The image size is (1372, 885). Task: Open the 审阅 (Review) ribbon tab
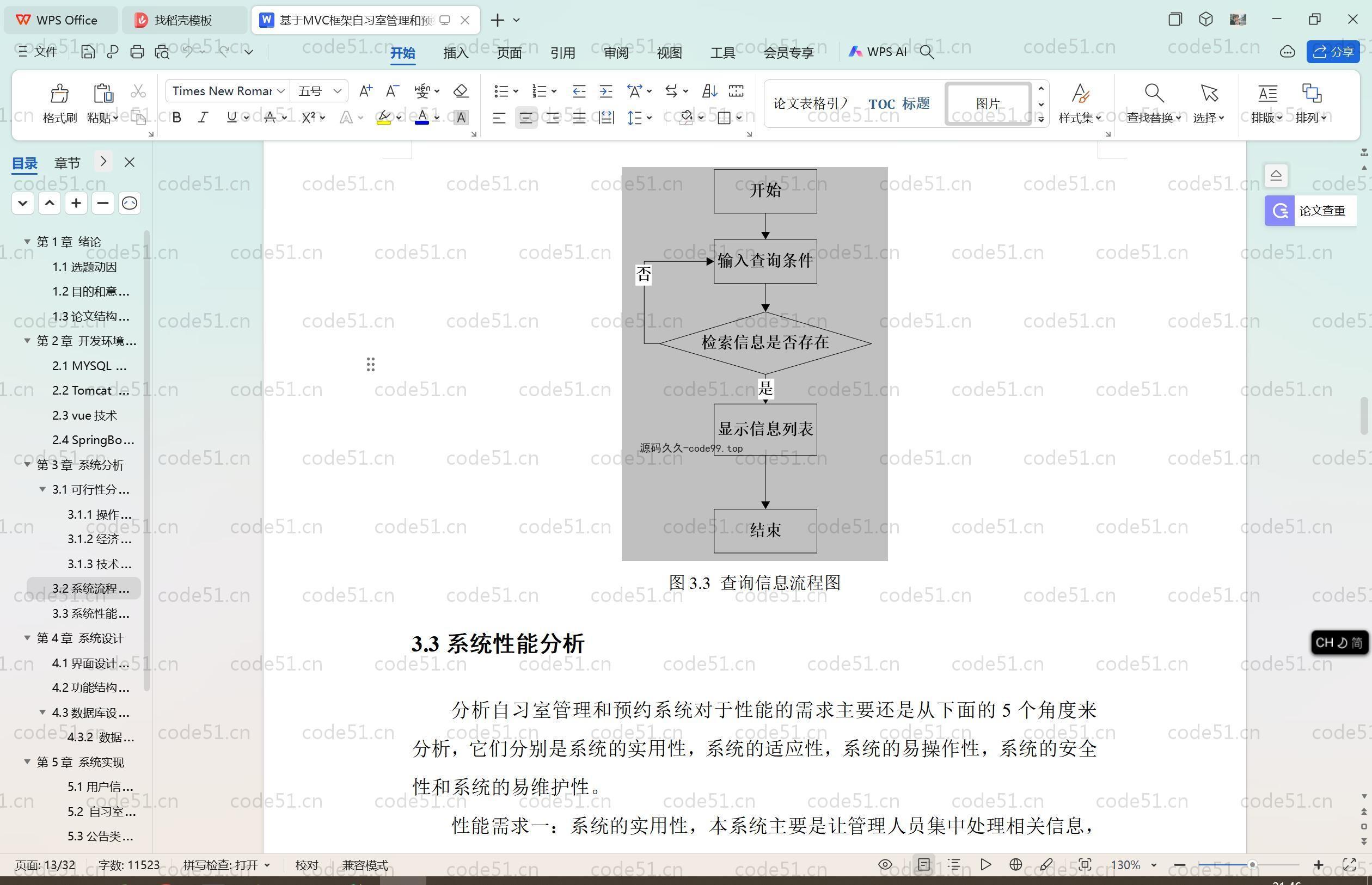click(x=616, y=52)
